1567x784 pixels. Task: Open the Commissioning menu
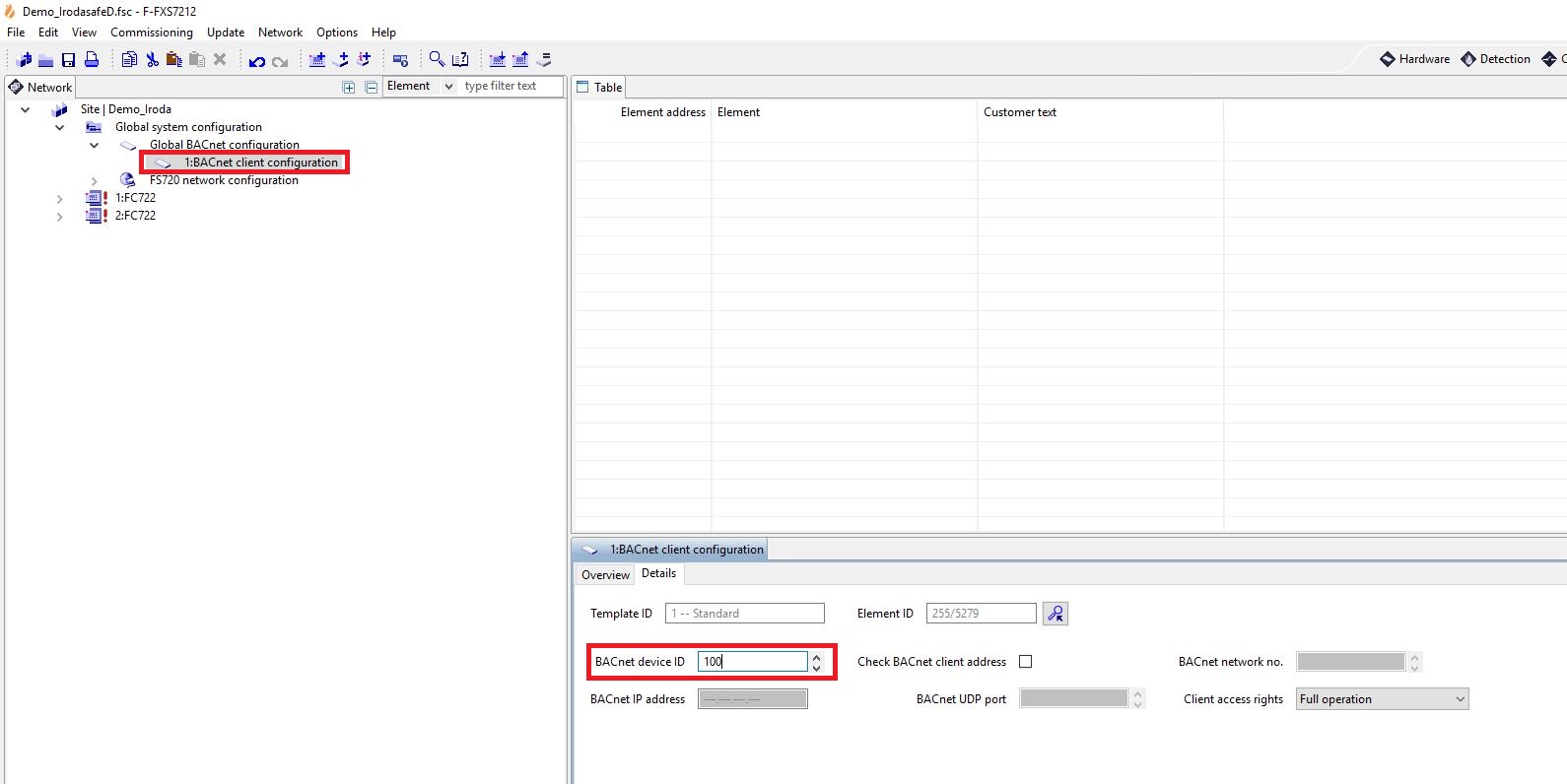pos(152,33)
